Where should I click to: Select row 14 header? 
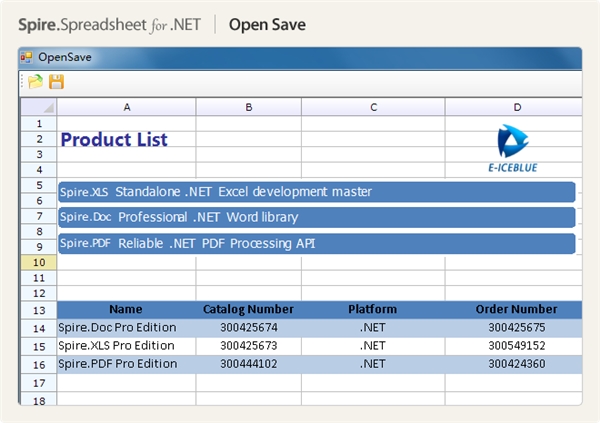coord(39,328)
